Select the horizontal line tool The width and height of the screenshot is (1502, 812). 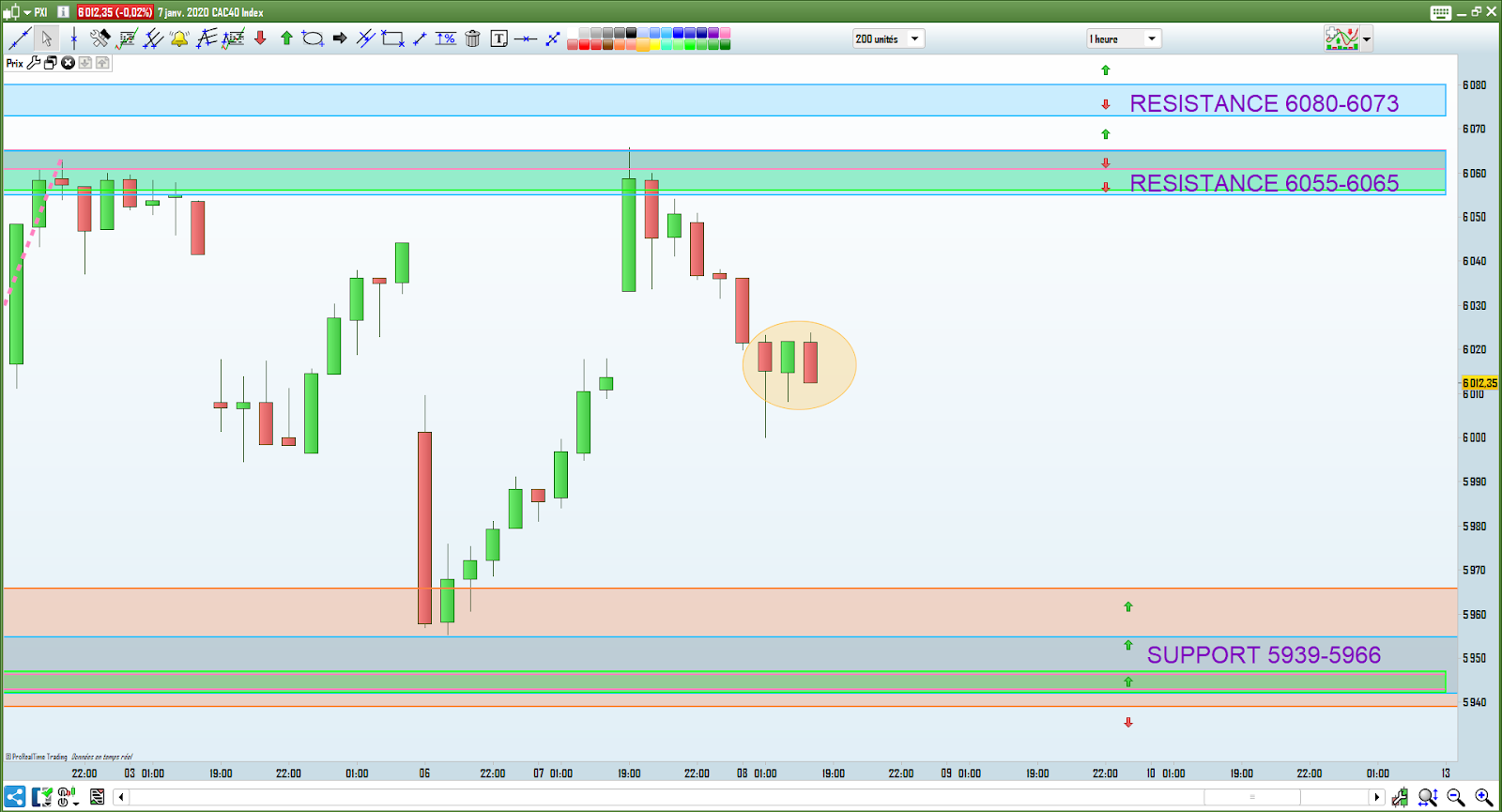[526, 38]
